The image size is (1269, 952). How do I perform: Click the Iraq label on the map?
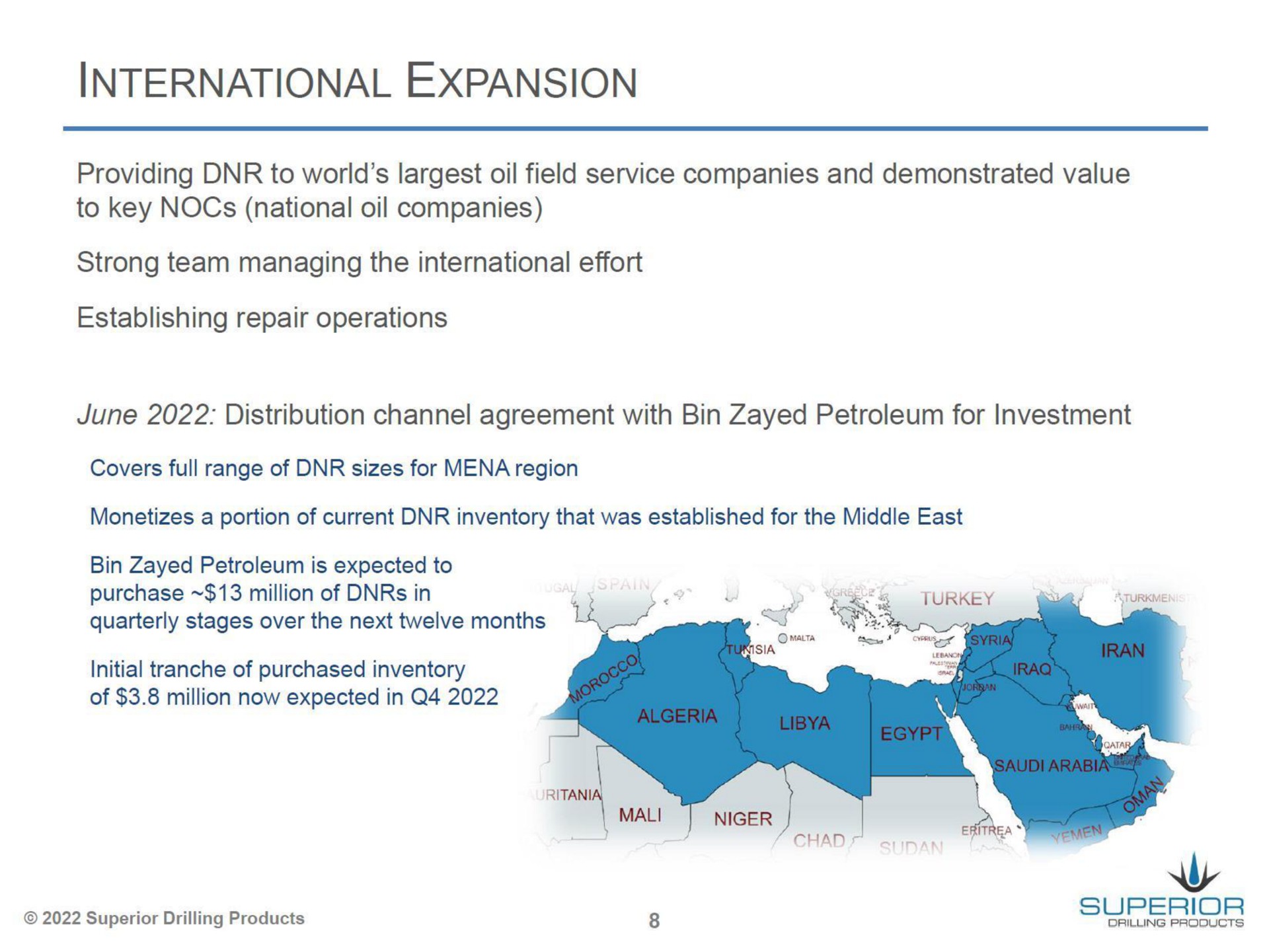pos(1032,670)
